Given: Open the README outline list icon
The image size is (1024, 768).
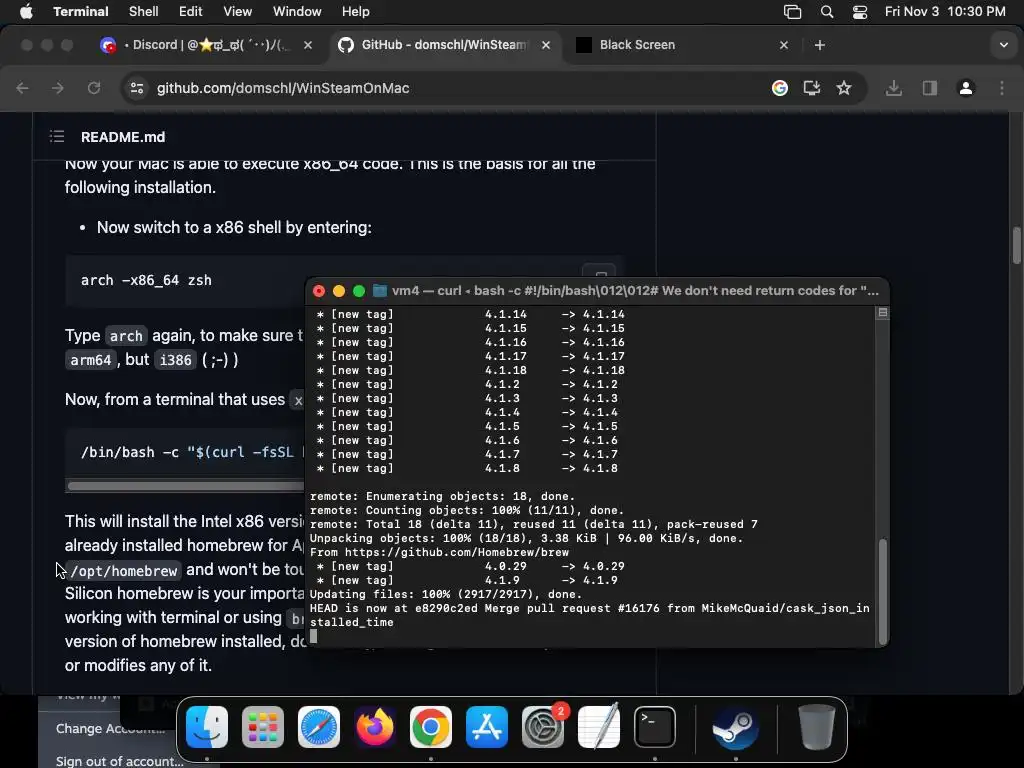Looking at the screenshot, I should tap(57, 136).
